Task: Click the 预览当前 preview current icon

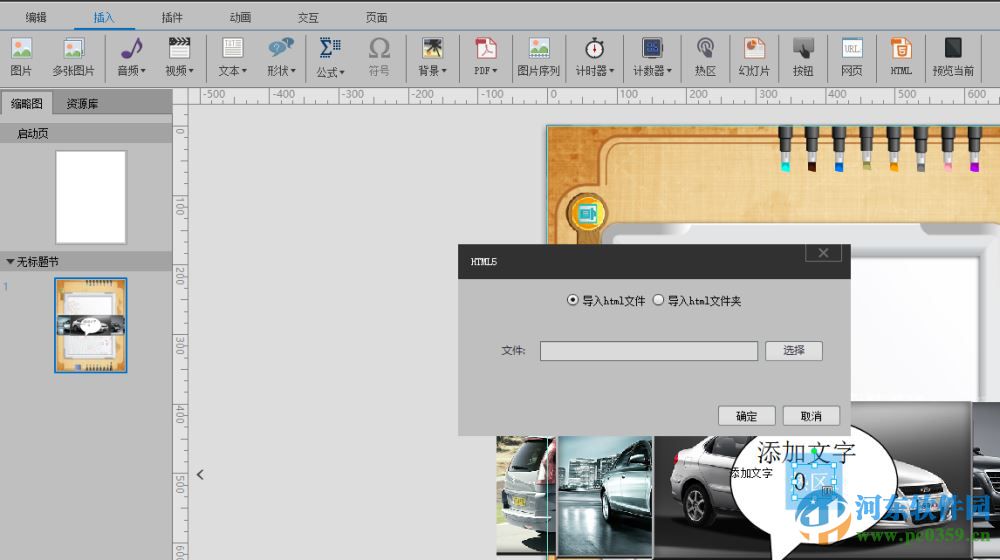Action: pos(953,56)
